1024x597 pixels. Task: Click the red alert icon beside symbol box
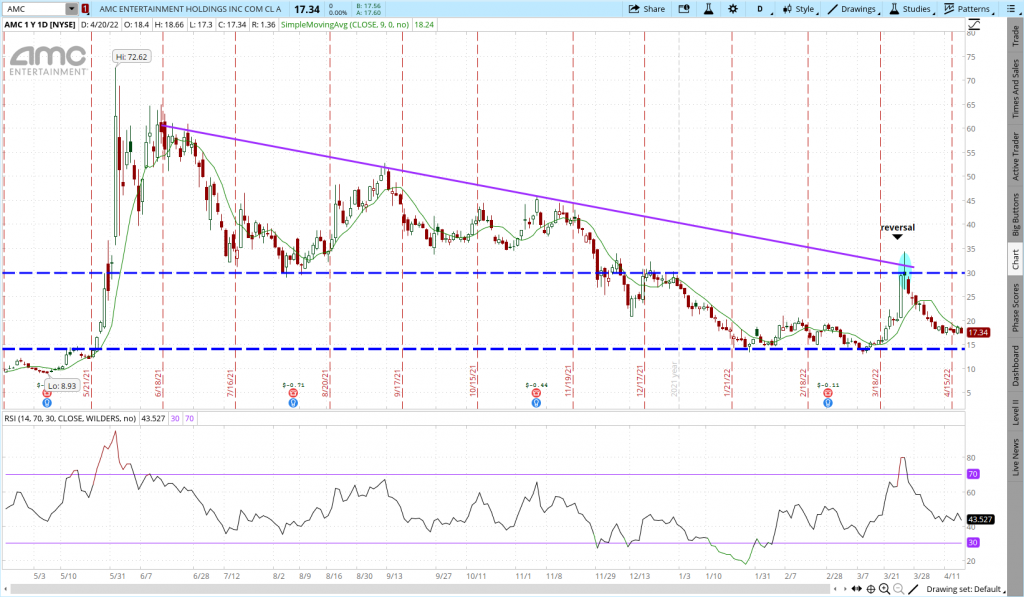coord(84,9)
